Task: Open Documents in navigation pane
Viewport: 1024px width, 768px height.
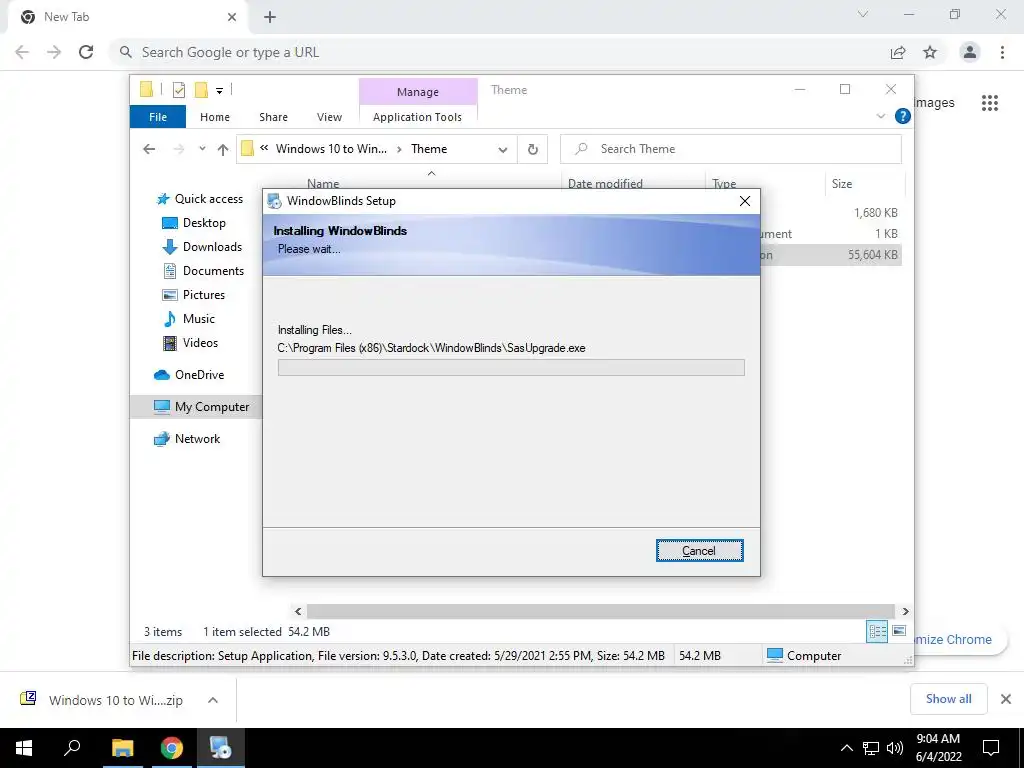Action: (203, 271)
